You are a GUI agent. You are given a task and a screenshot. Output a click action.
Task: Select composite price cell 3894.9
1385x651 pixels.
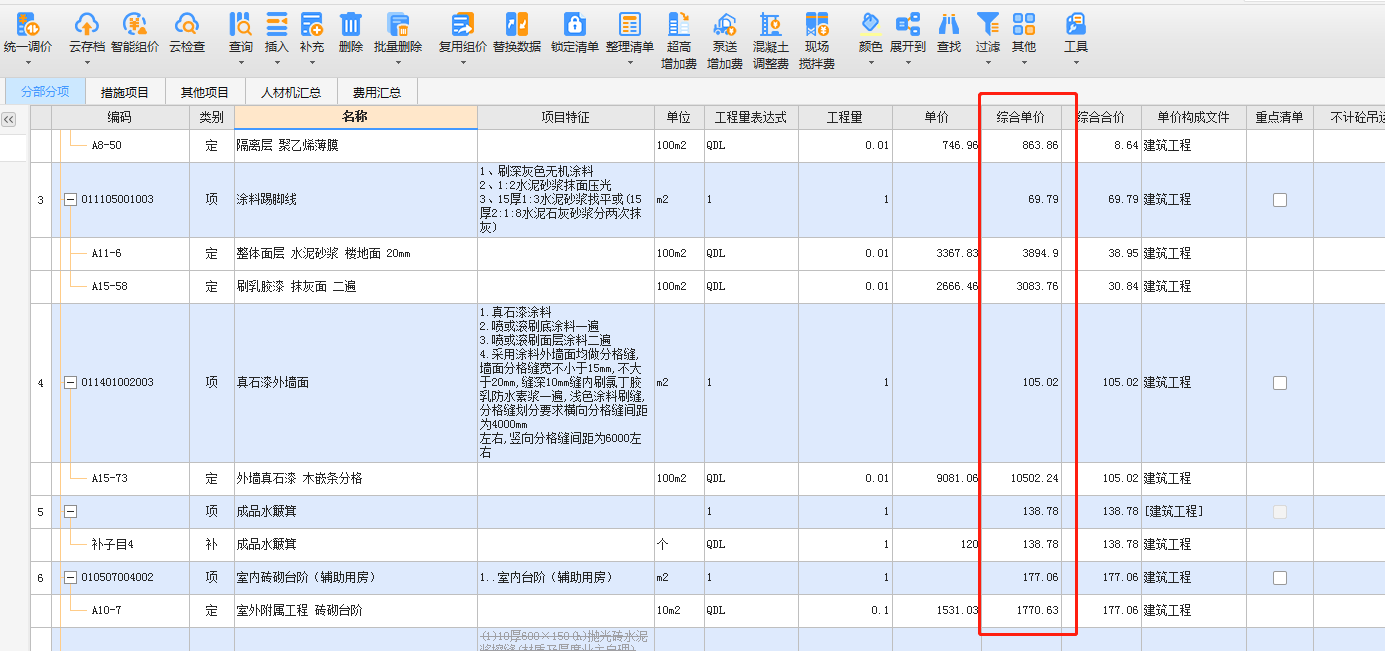point(1021,254)
